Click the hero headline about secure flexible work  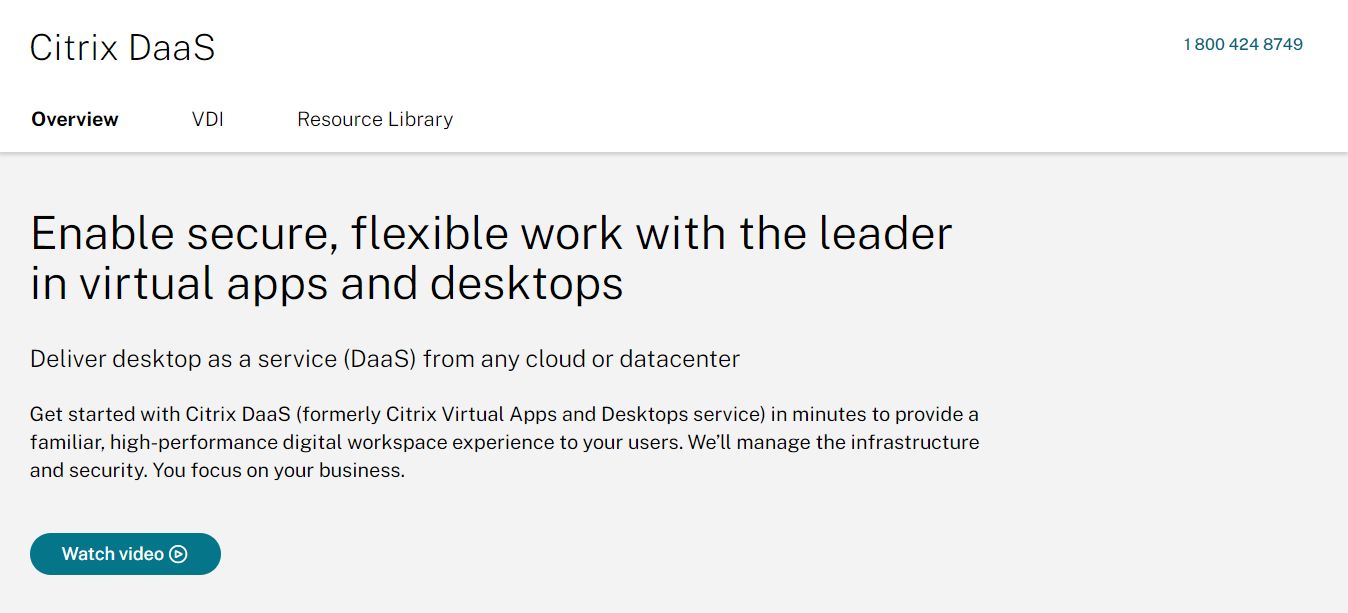[x=492, y=257]
